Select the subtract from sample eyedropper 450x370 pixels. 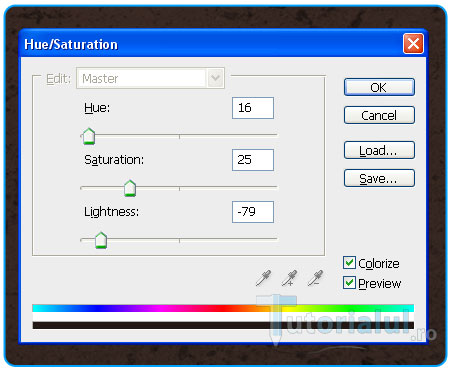315,278
